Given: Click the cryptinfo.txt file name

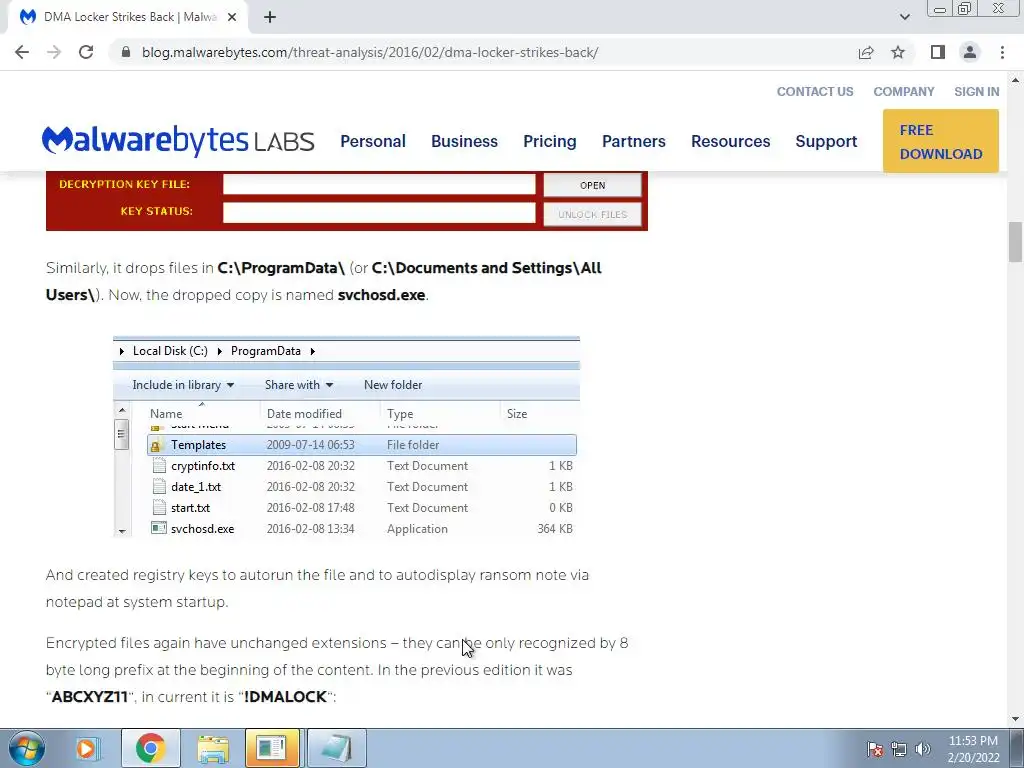Looking at the screenshot, I should (x=203, y=466).
